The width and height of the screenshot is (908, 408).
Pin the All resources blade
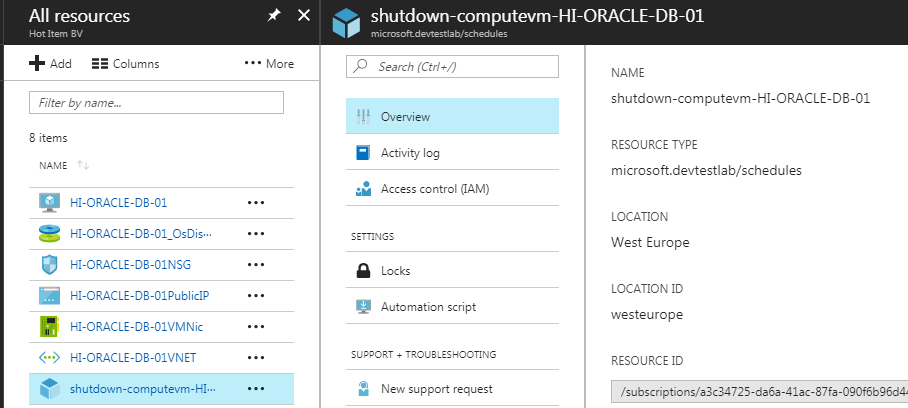[274, 16]
